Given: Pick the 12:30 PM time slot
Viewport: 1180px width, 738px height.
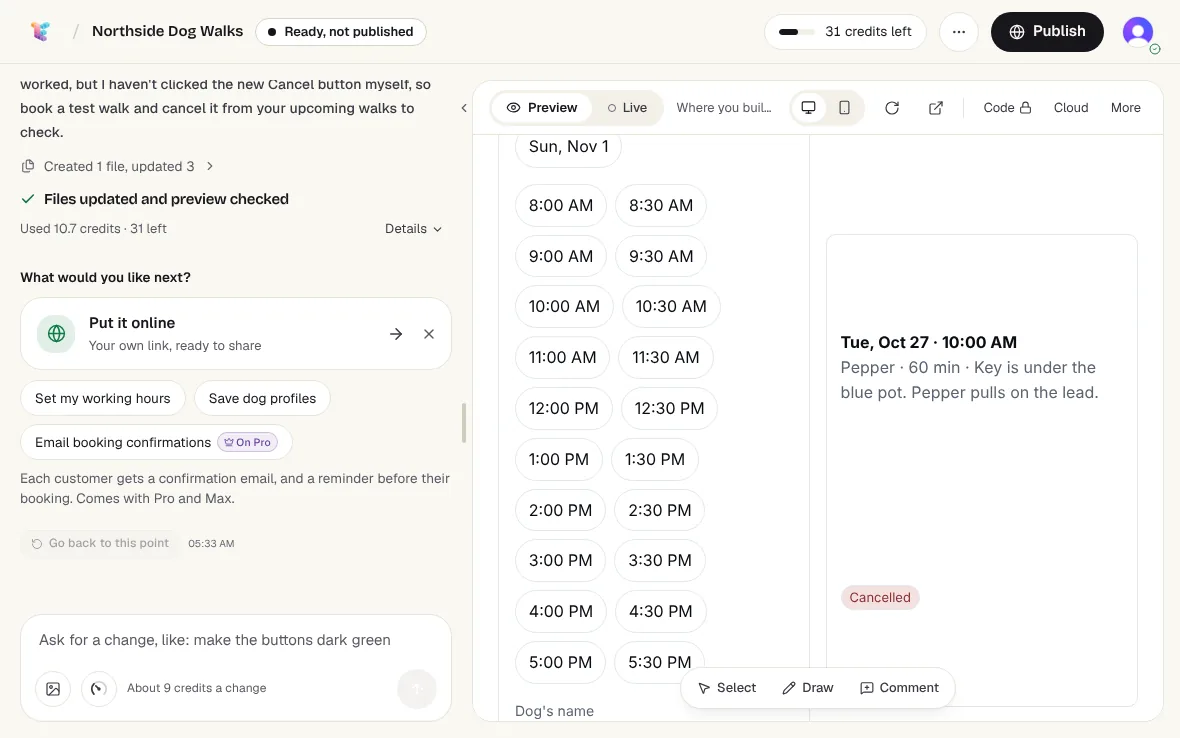Looking at the screenshot, I should (x=669, y=408).
